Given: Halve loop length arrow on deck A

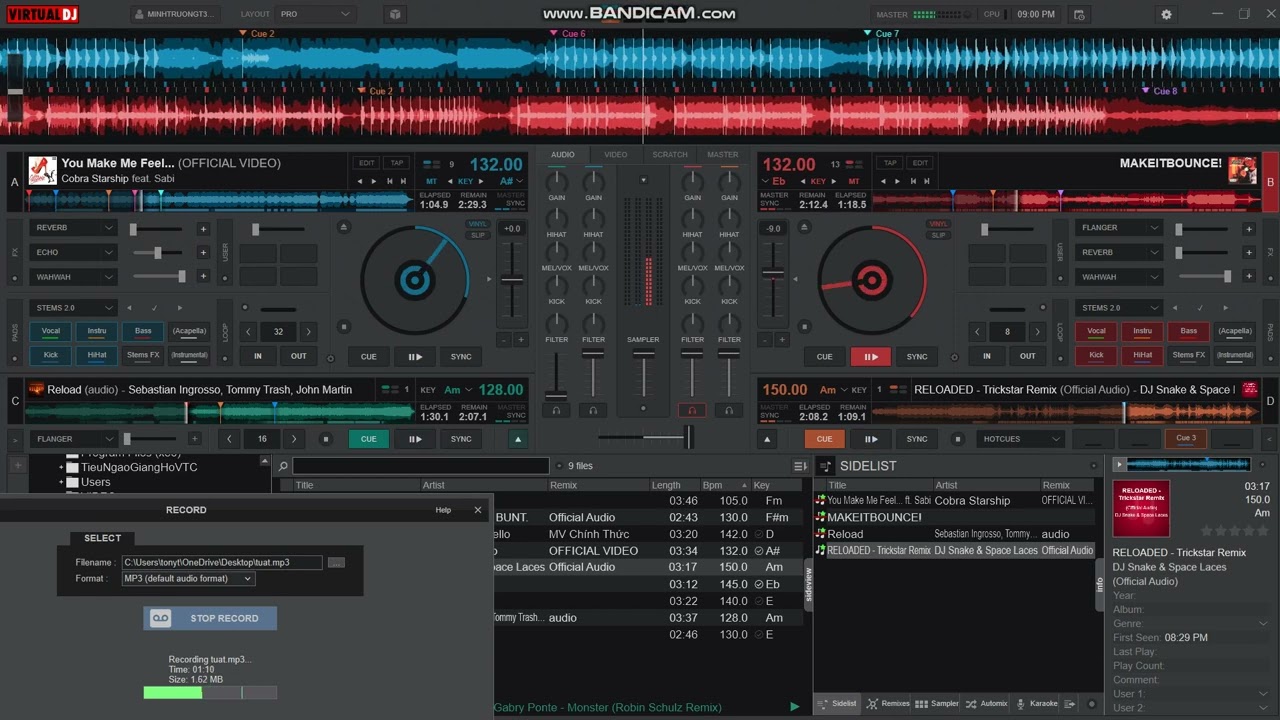Looking at the screenshot, I should [249, 332].
